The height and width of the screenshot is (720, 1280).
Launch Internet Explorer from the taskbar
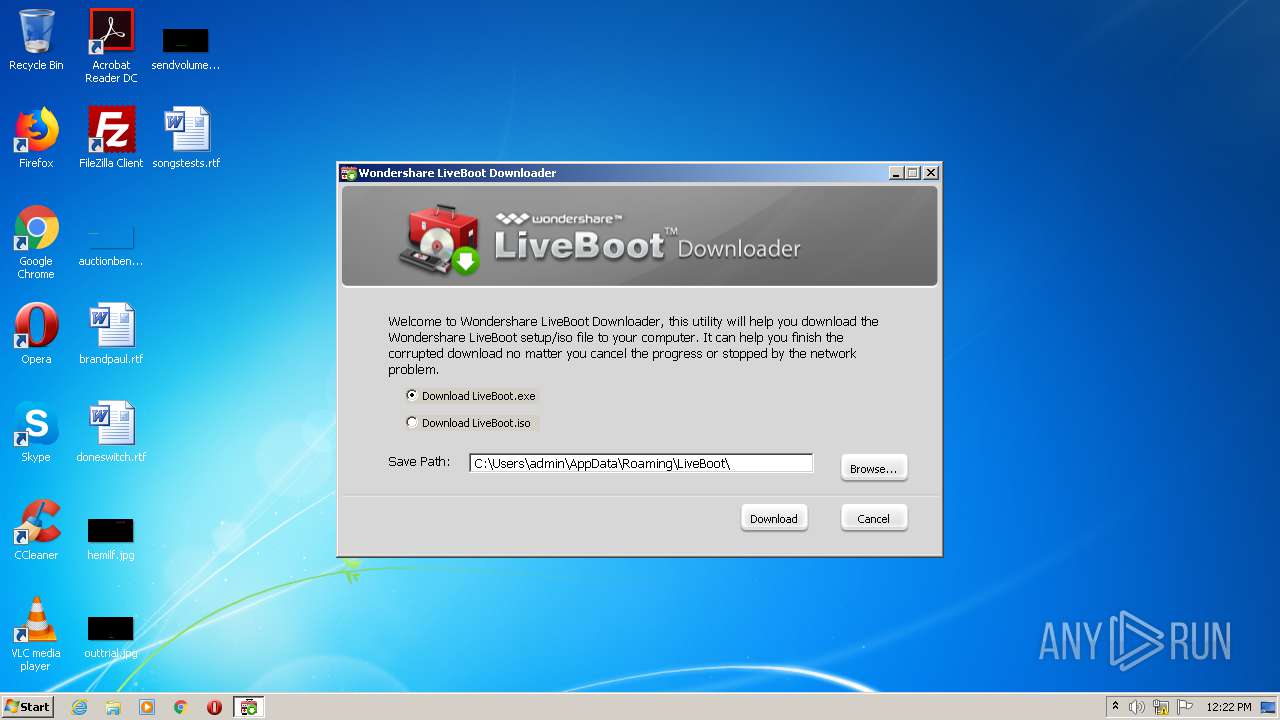(x=79, y=707)
